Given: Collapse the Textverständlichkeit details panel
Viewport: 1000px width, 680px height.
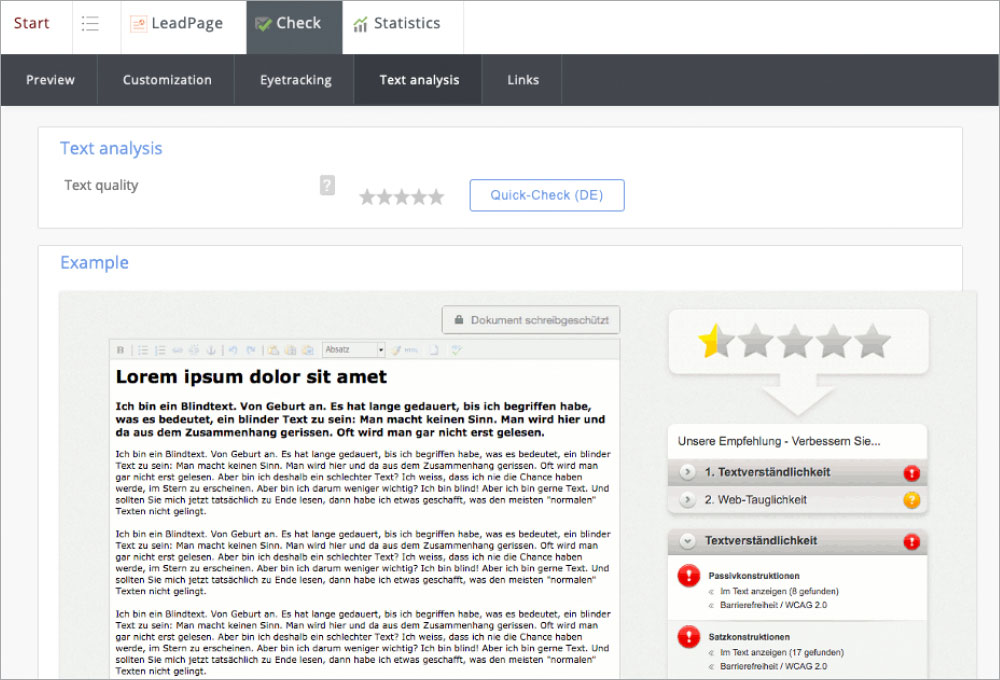Looking at the screenshot, I should click(687, 541).
